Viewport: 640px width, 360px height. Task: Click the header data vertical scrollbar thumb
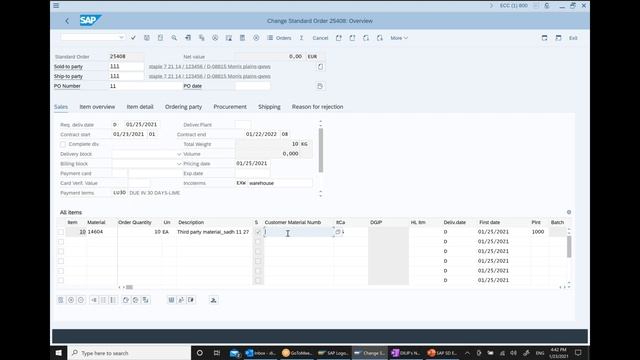pyautogui.click(x=321, y=150)
